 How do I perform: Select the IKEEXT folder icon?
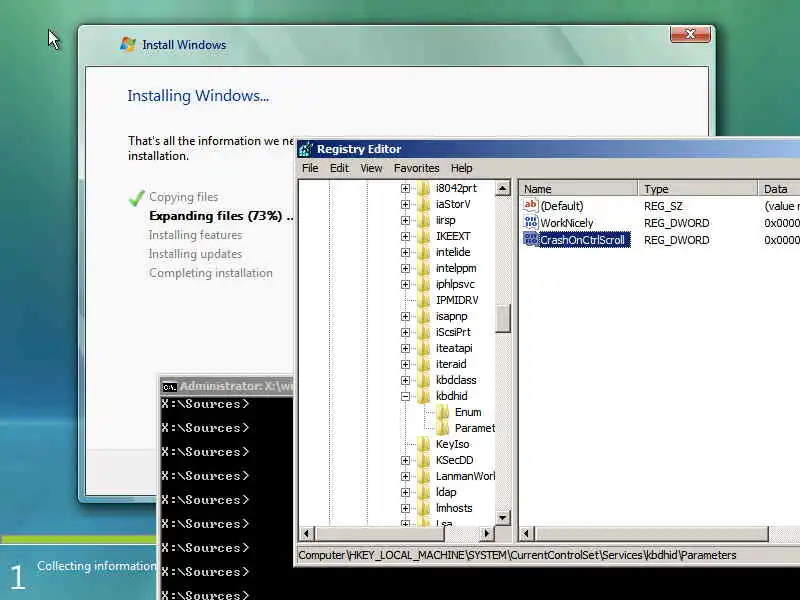pyautogui.click(x=423, y=236)
